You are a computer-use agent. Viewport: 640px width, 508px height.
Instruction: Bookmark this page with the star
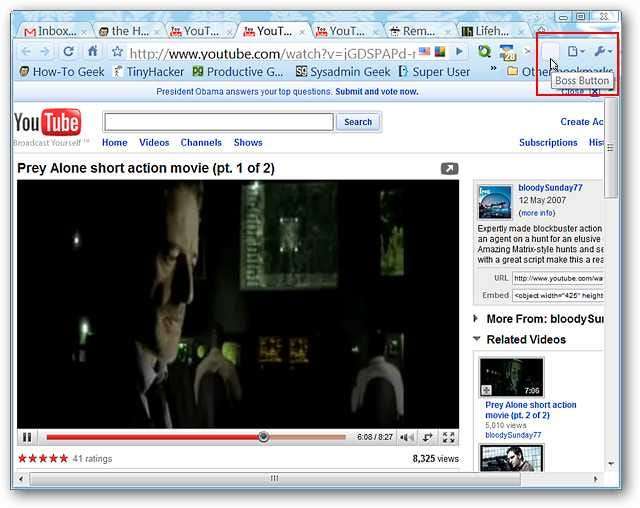[x=118, y=52]
